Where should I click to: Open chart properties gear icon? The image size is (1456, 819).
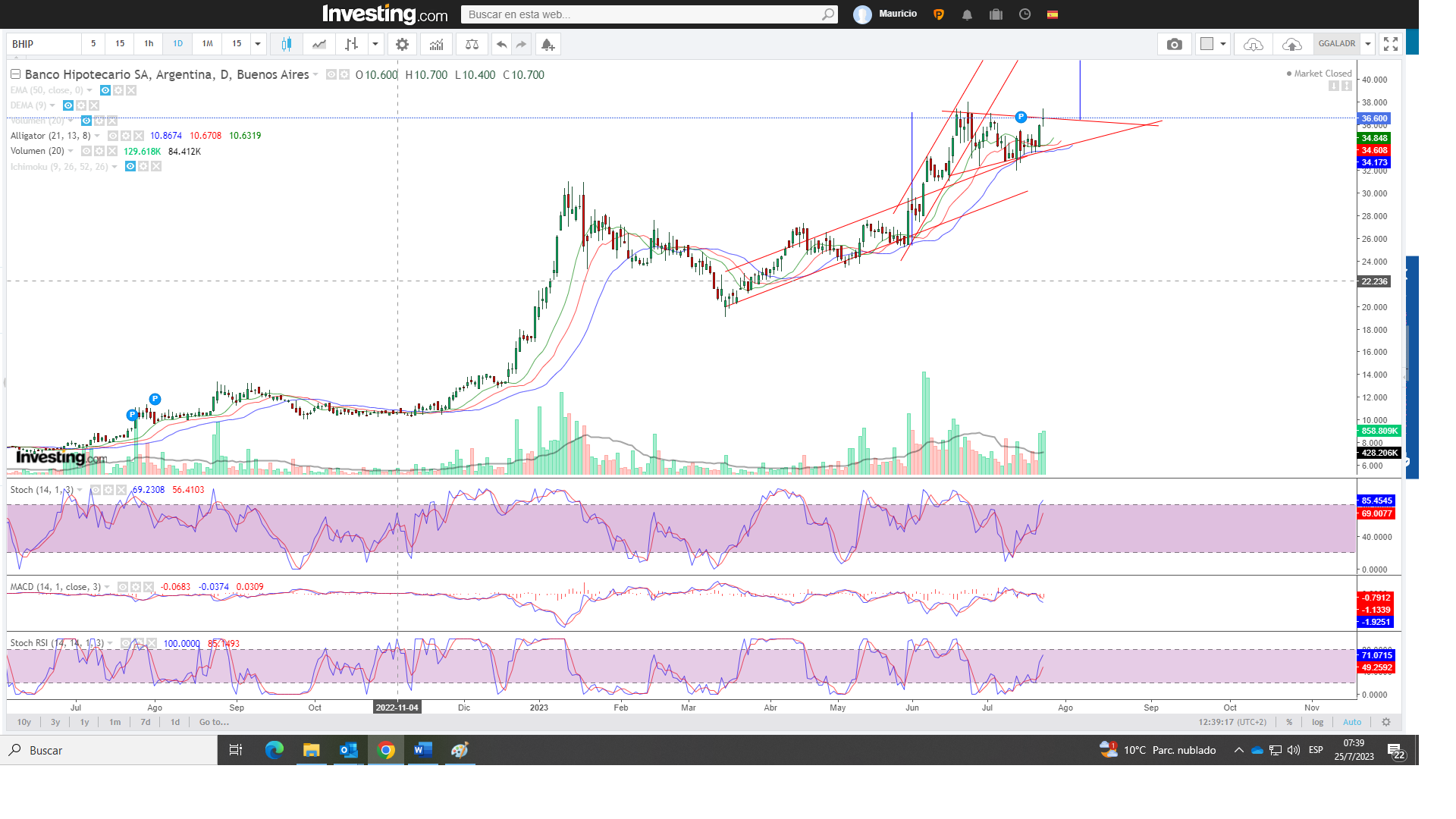pyautogui.click(x=402, y=44)
